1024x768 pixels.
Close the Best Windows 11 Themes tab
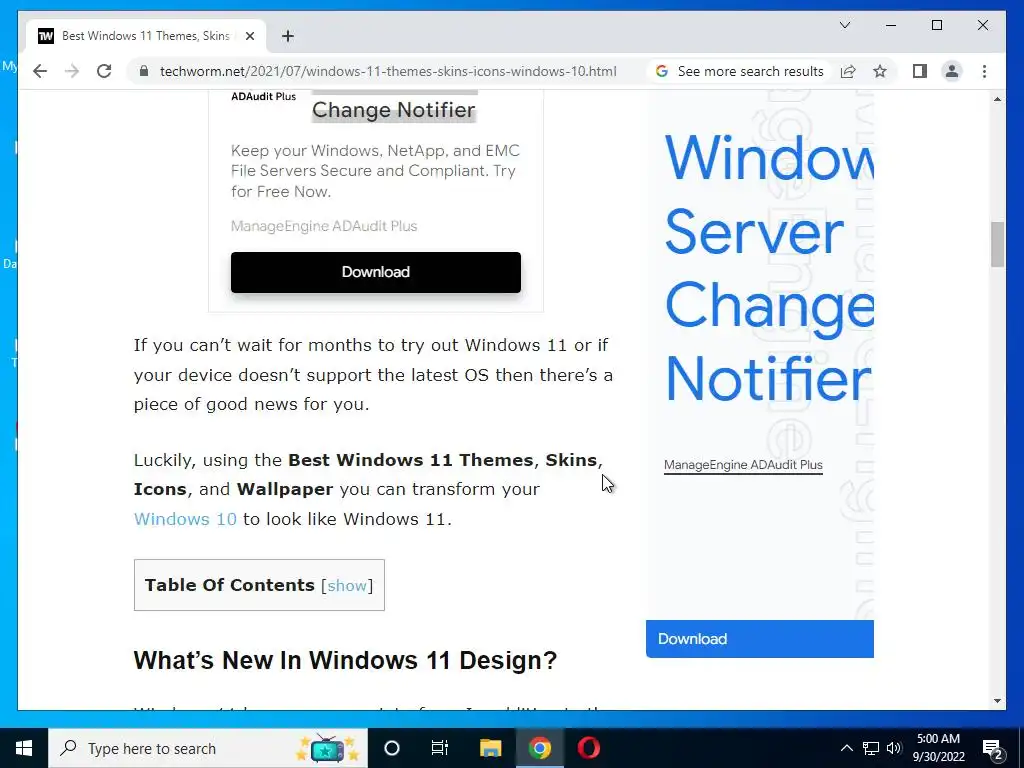tap(249, 36)
